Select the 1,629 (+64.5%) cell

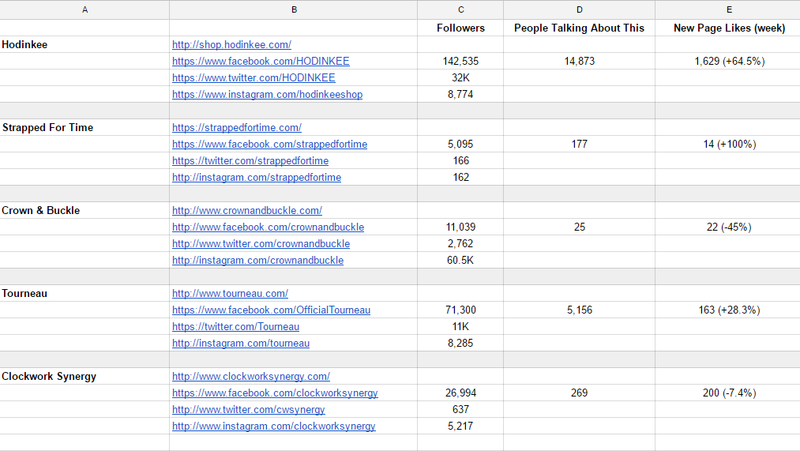(x=729, y=61)
